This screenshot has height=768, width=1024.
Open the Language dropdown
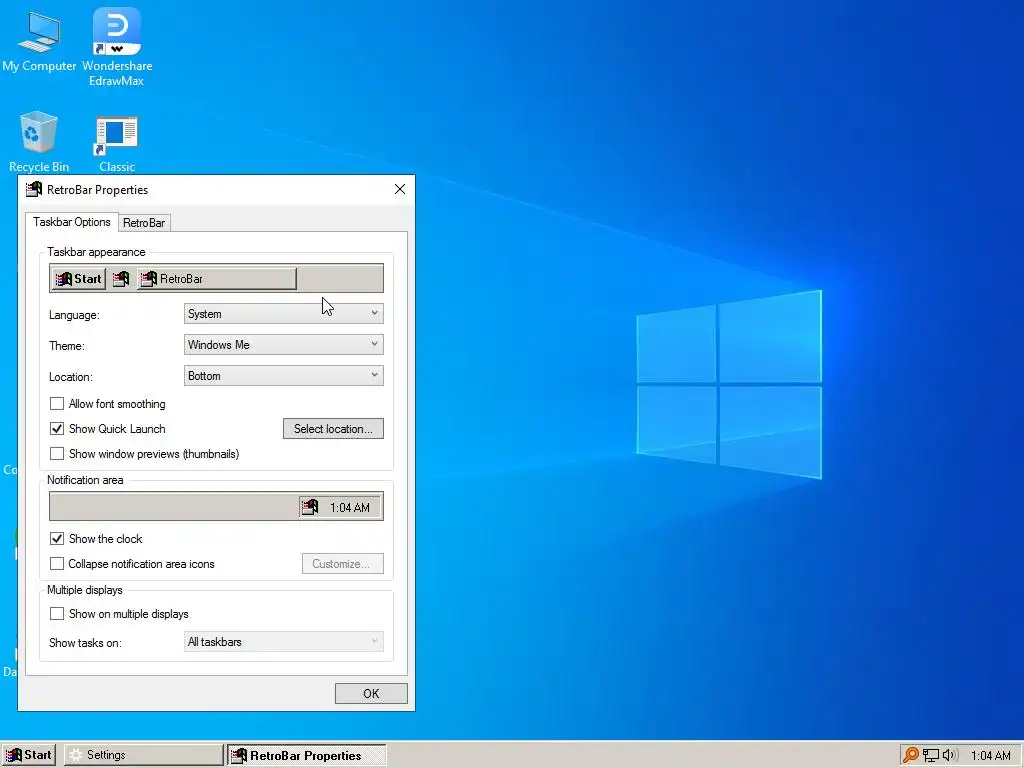[x=283, y=313]
